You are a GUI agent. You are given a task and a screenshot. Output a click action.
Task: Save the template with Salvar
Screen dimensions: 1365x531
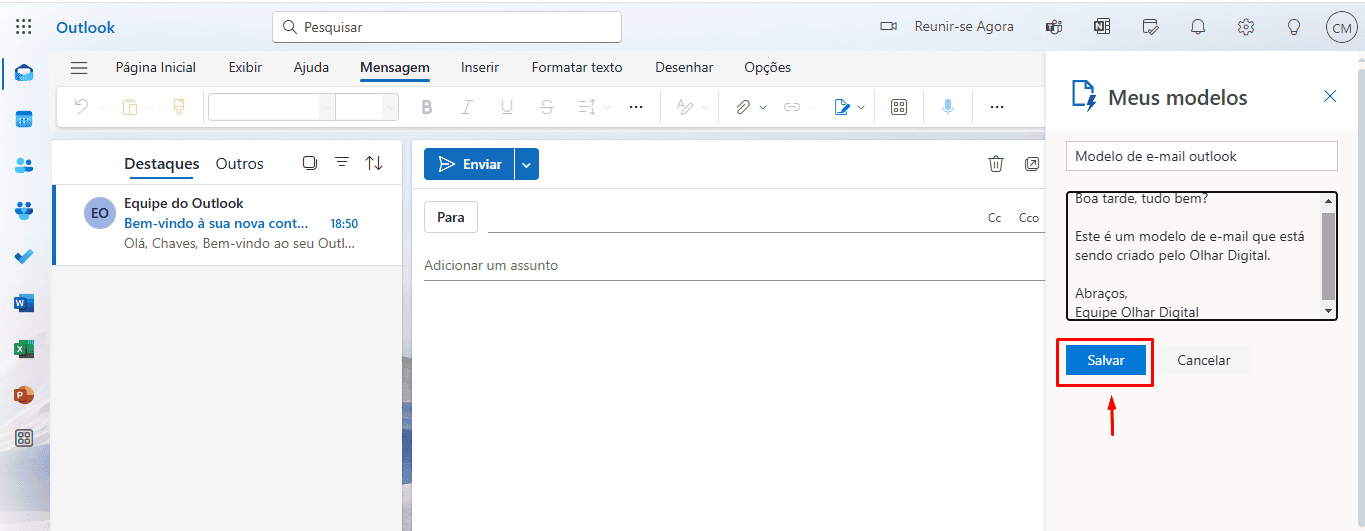click(x=1106, y=360)
